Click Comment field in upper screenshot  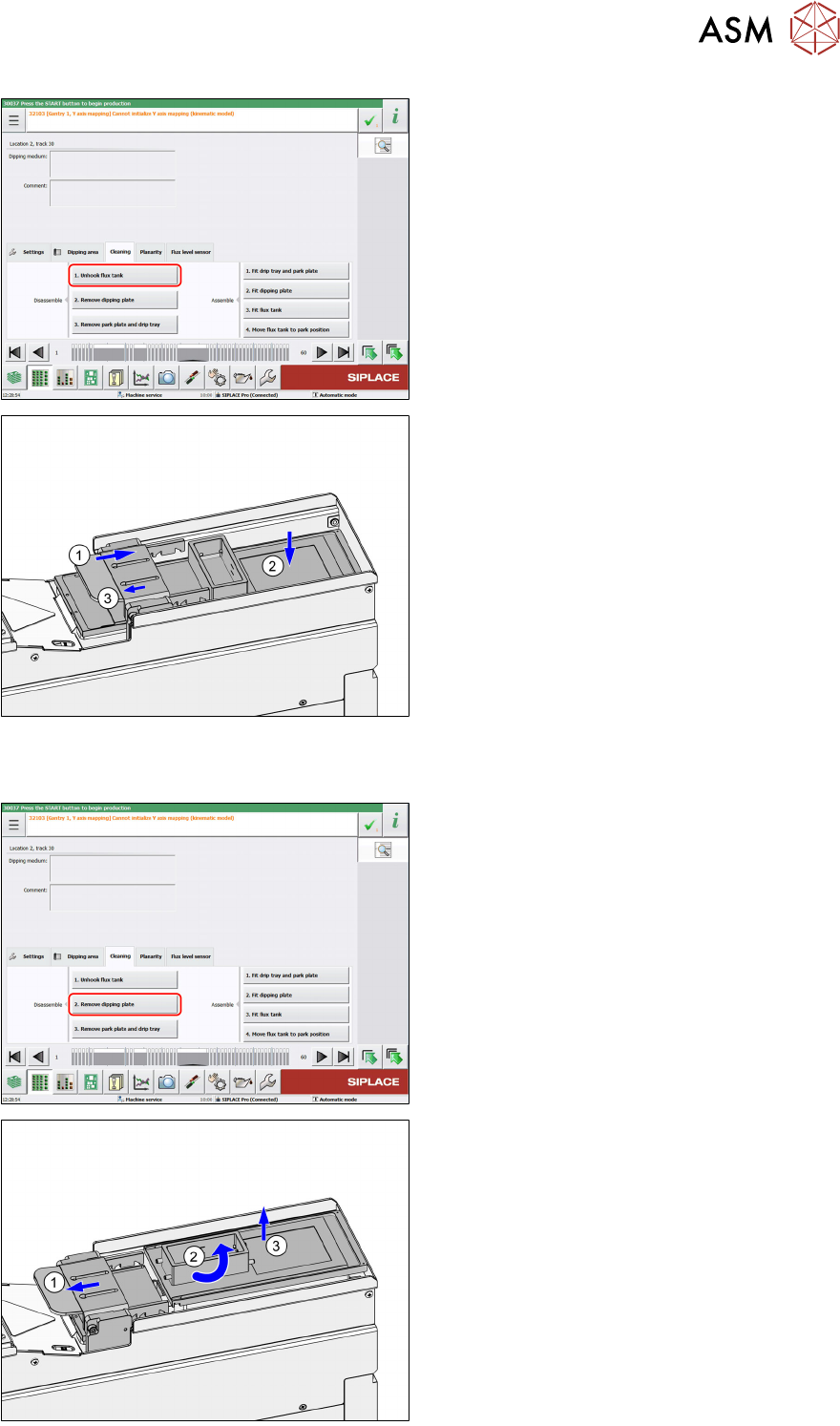(x=113, y=194)
